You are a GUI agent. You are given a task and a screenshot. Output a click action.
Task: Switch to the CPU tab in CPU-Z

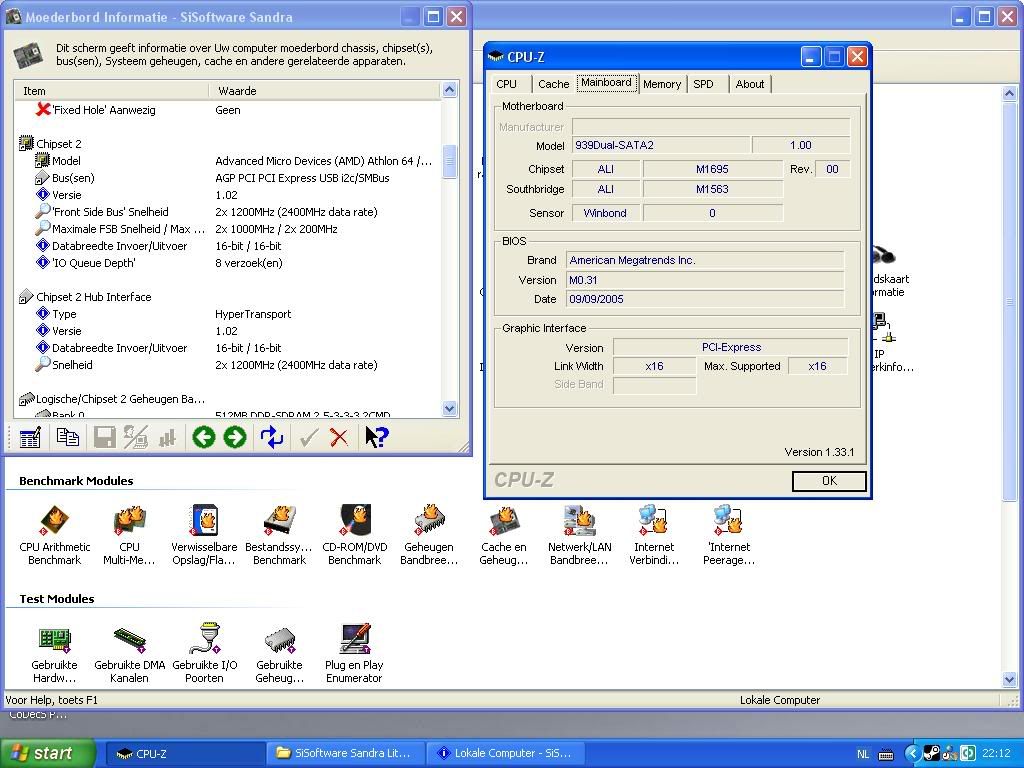506,84
